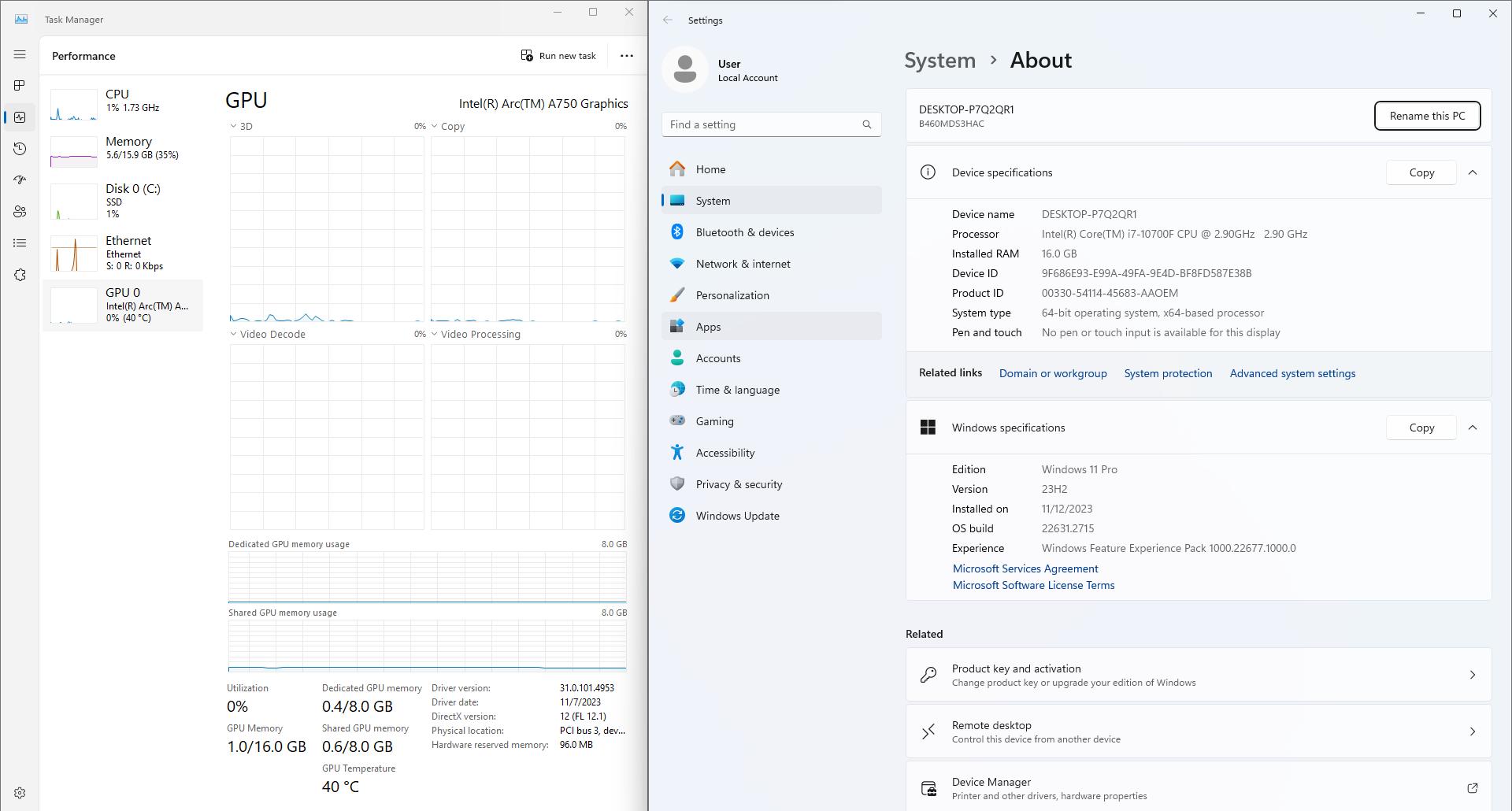1512x811 pixels.
Task: Collapse Windows specifications section
Action: coord(1473,428)
